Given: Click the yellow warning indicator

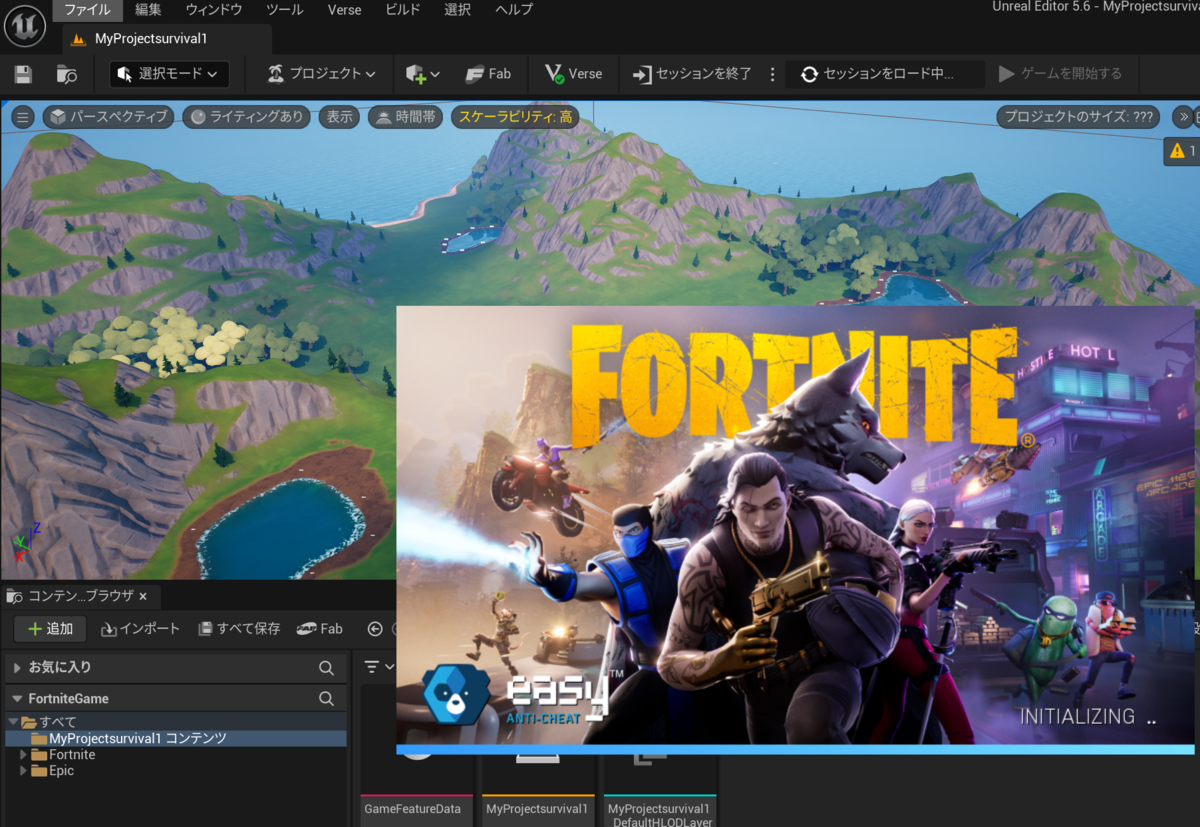Looking at the screenshot, I should coord(1181,151).
